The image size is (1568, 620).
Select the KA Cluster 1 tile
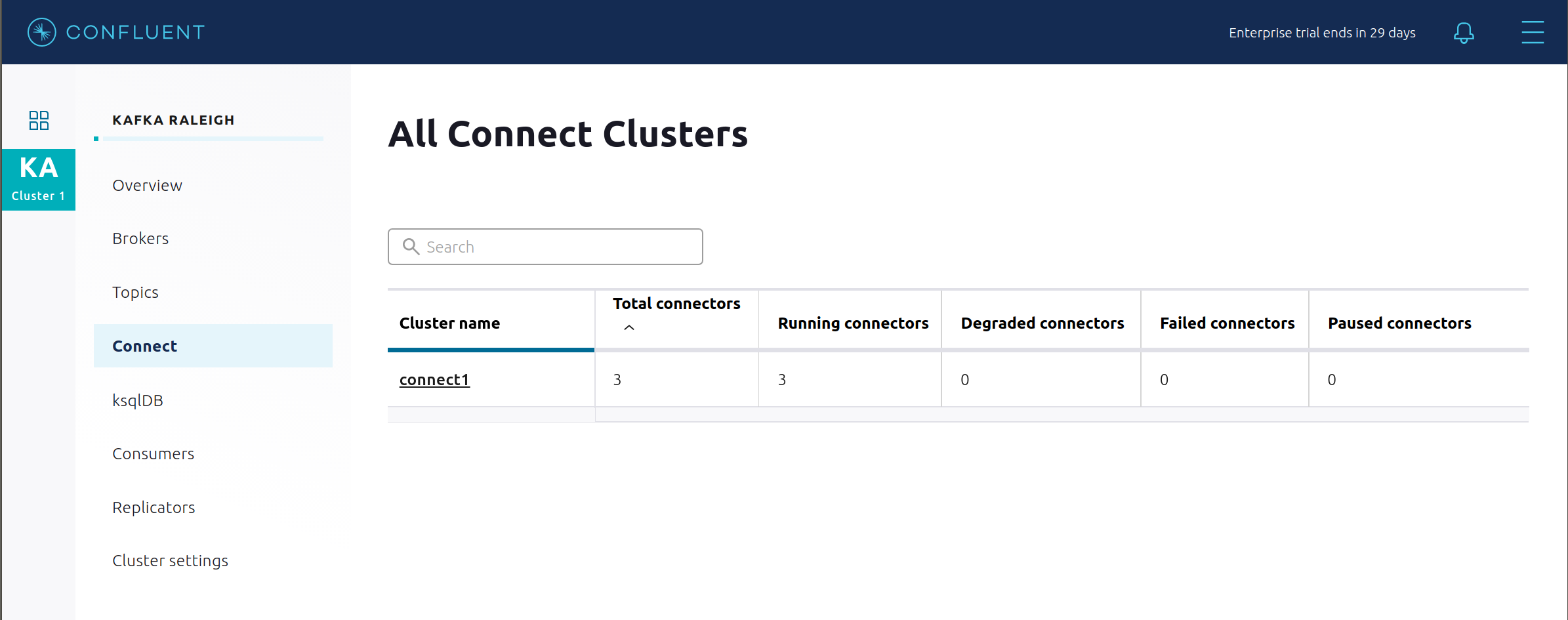point(39,180)
